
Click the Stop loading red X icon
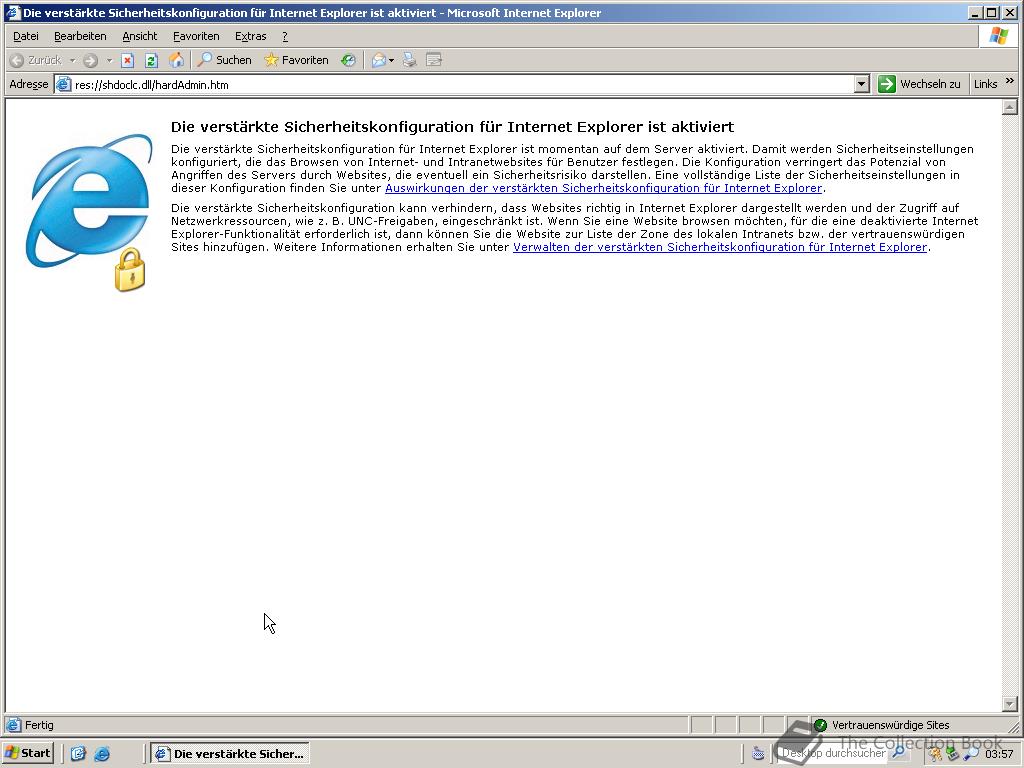(127, 61)
